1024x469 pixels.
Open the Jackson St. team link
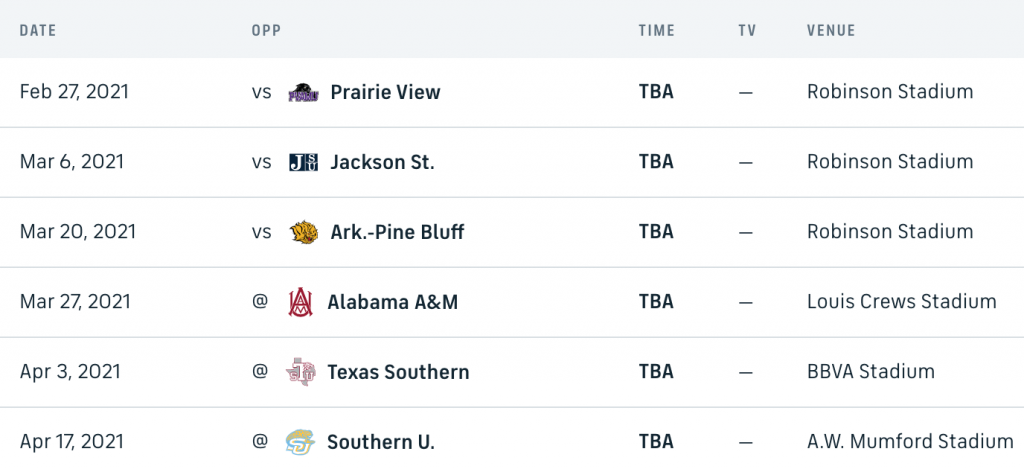coord(382,162)
